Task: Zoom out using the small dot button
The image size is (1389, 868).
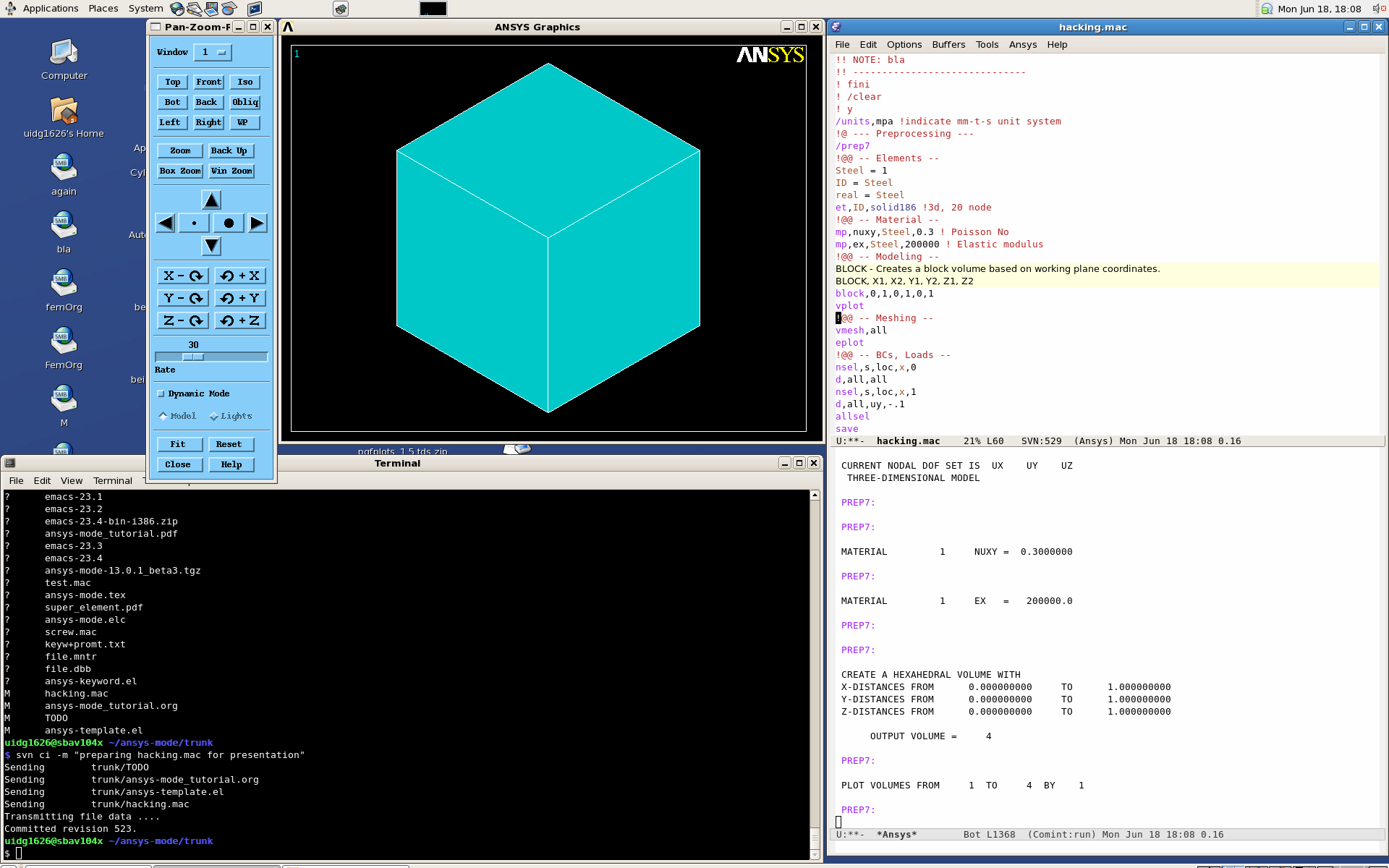Action: click(194, 224)
